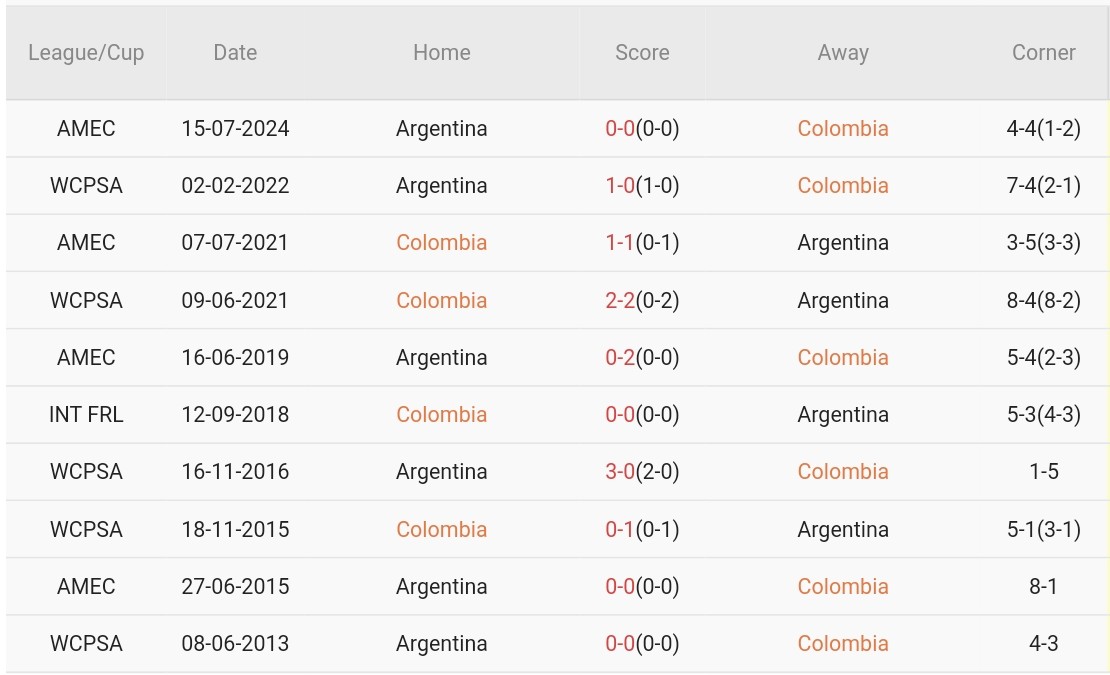Click the 2-2 score on 09-06-2021

click(620, 301)
